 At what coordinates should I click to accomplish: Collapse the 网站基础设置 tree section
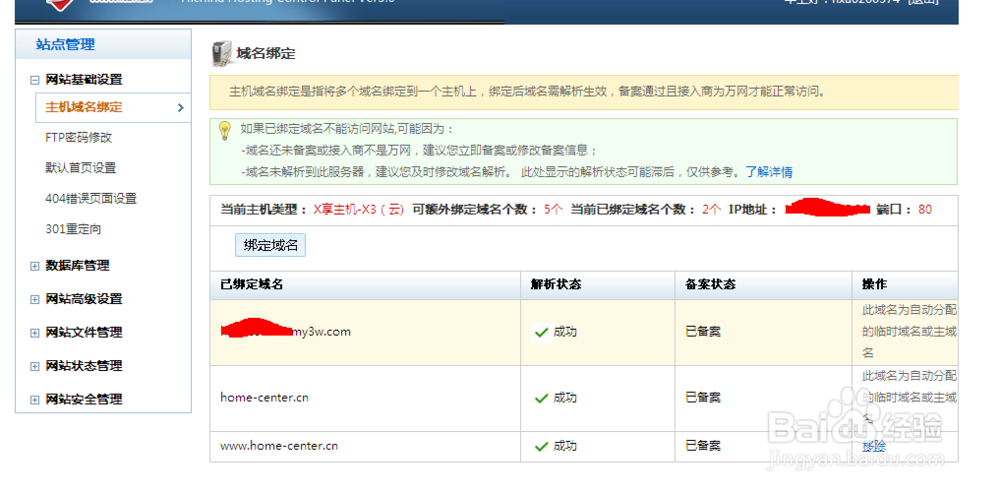pos(34,80)
